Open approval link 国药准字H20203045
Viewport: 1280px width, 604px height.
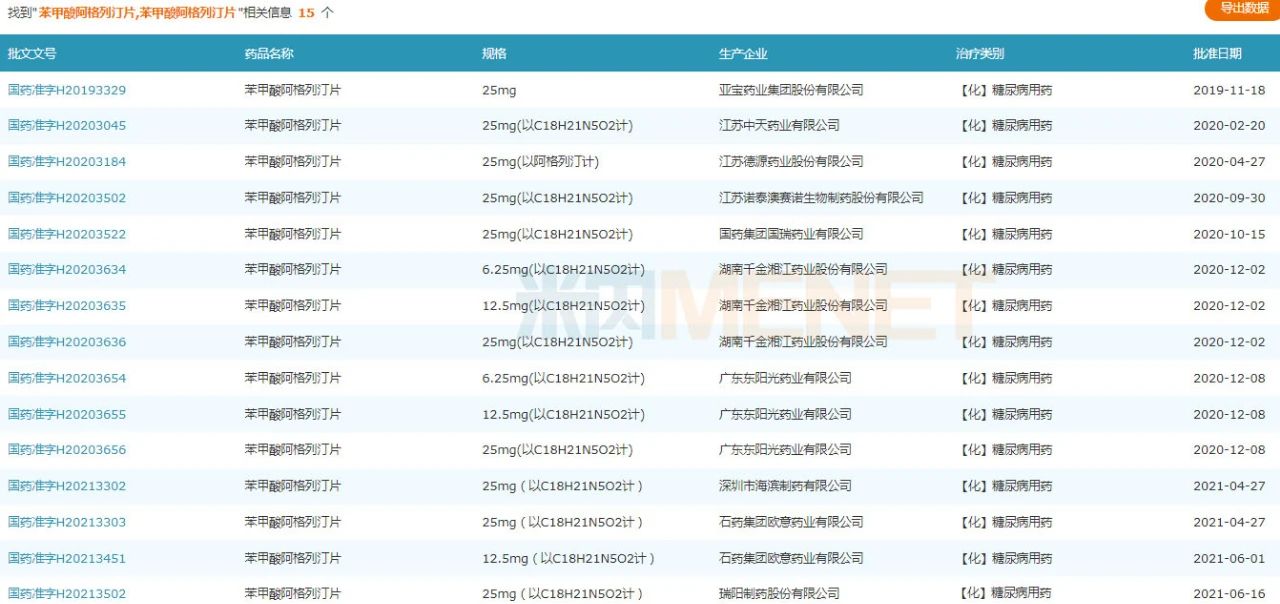coord(67,126)
